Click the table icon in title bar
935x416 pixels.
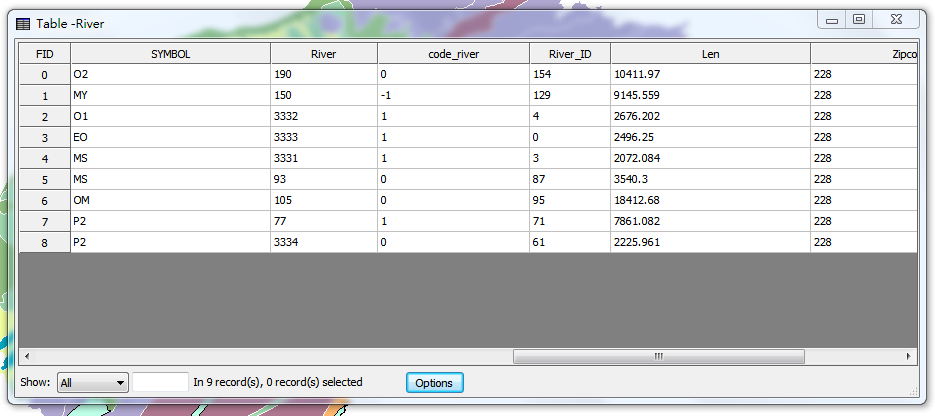pyautogui.click(x=22, y=22)
